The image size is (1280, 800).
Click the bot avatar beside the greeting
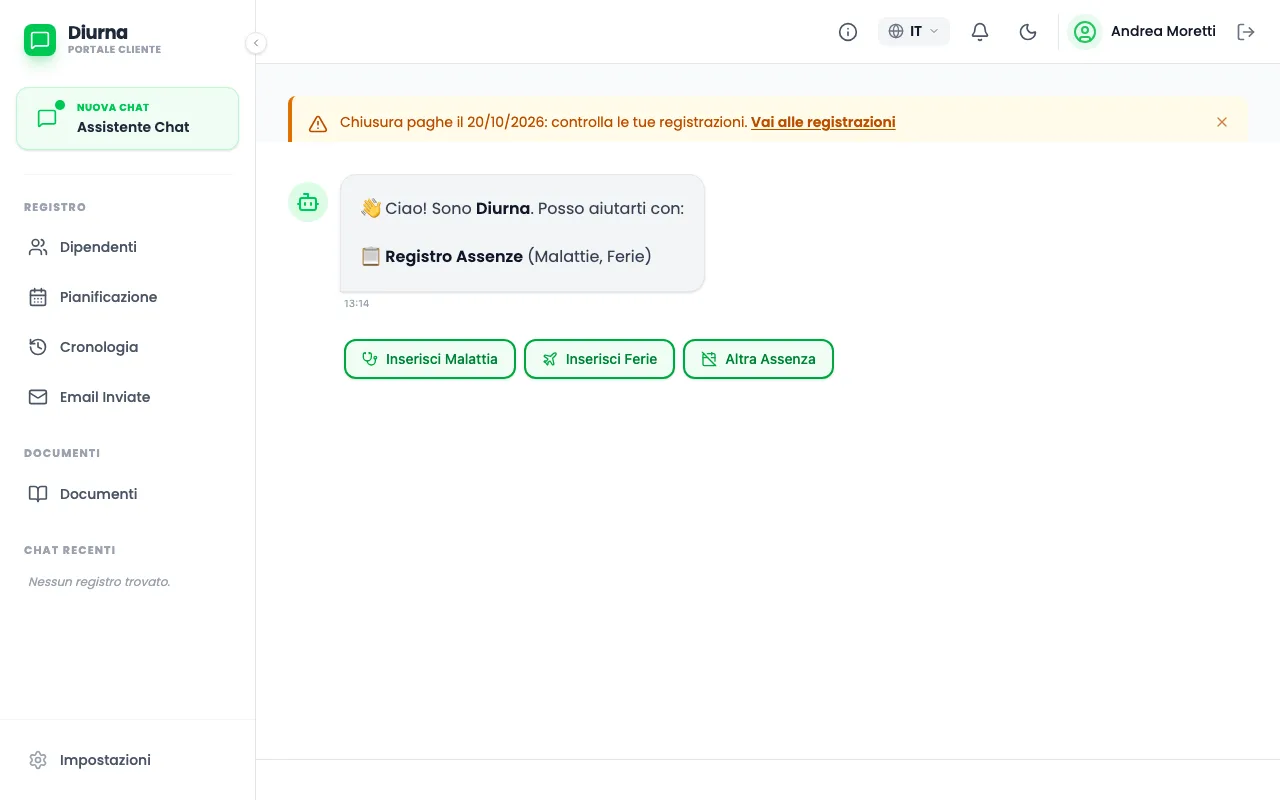tap(308, 202)
